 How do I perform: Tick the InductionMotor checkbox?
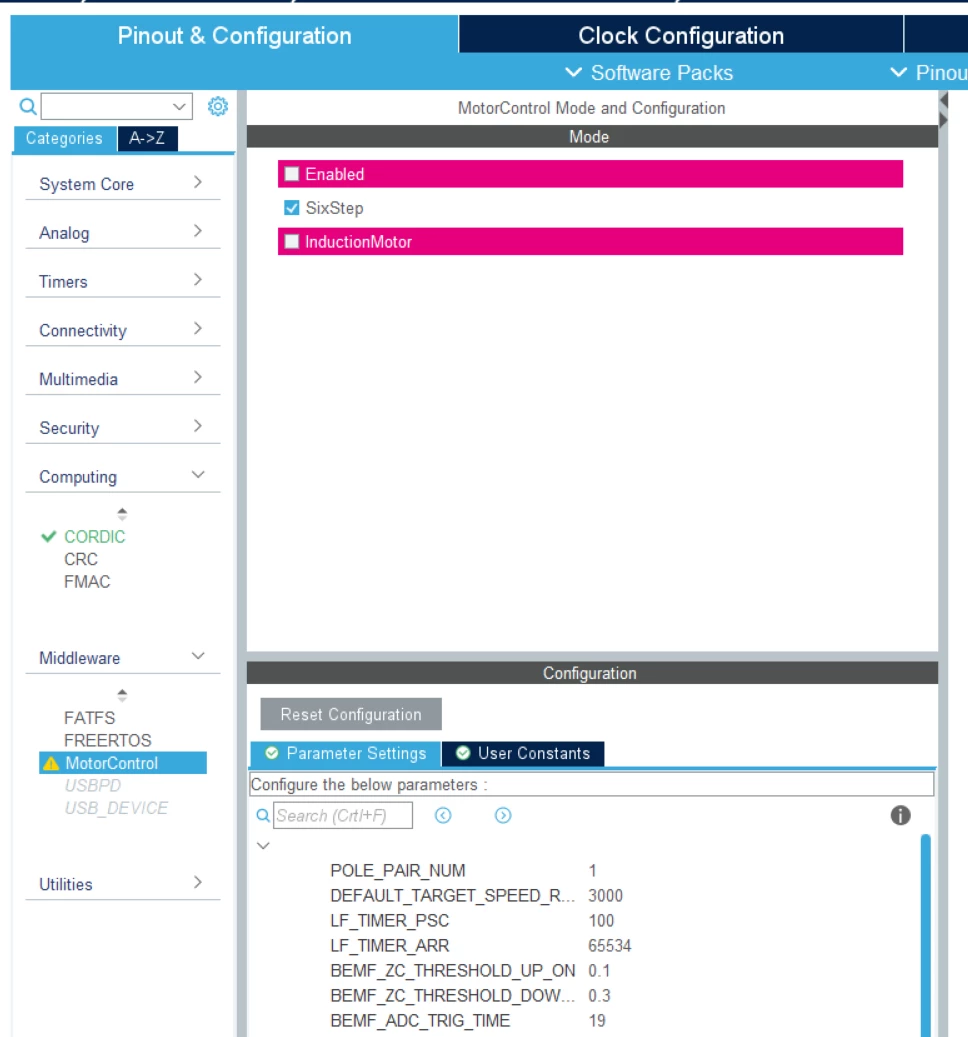pyautogui.click(x=292, y=241)
